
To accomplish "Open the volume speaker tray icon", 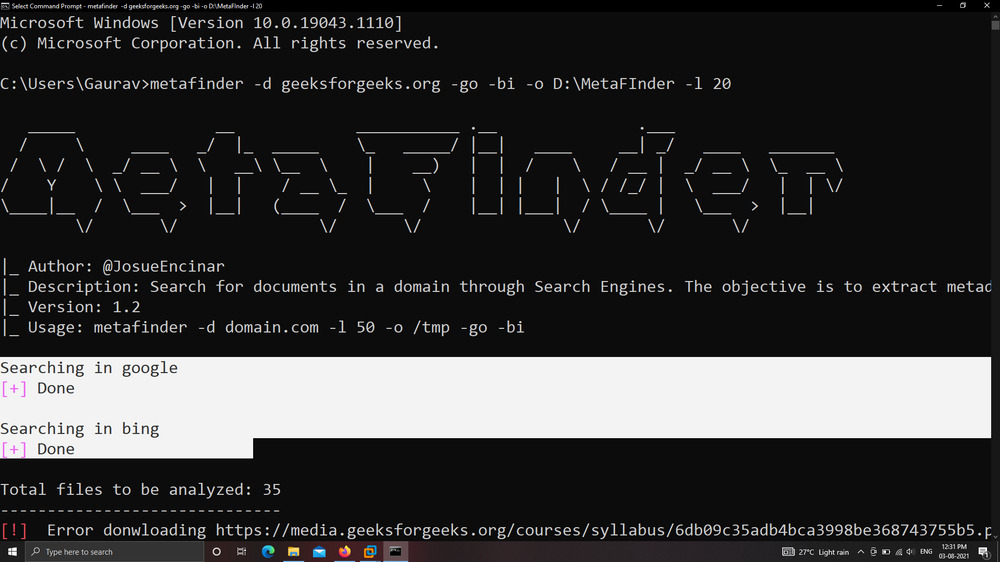I will pos(910,552).
